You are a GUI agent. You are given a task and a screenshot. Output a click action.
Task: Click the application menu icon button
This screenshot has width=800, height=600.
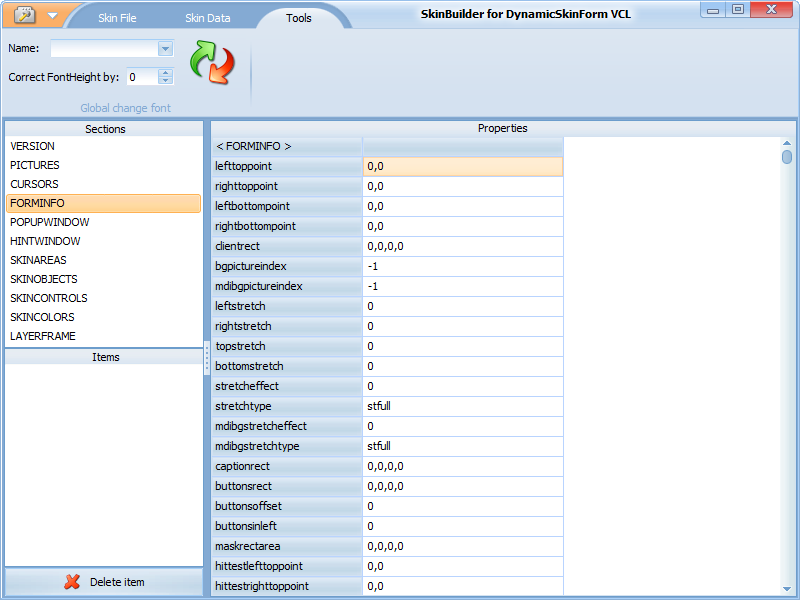click(24, 15)
